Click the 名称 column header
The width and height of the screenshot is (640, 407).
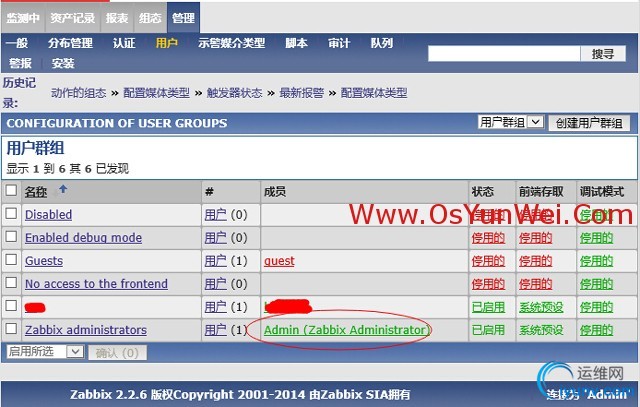pyautogui.click(x=36, y=191)
